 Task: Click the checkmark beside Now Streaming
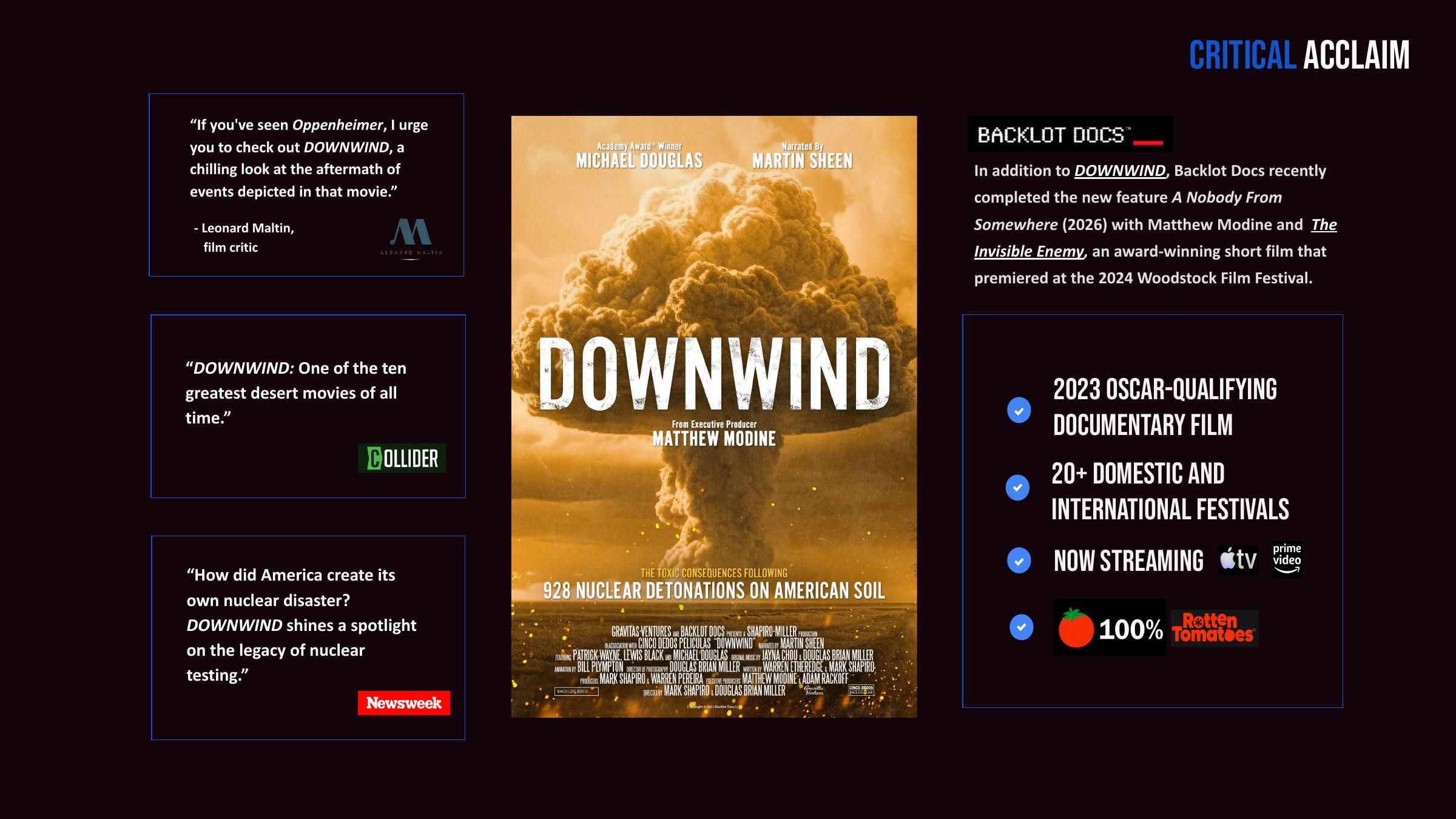(1019, 561)
